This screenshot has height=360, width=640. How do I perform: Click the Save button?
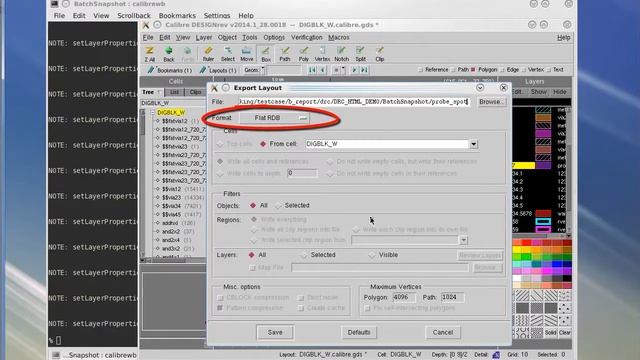[x=275, y=332]
